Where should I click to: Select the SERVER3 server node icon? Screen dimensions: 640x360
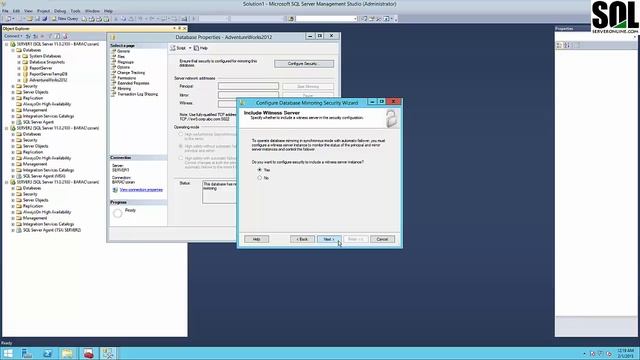tap(13, 182)
